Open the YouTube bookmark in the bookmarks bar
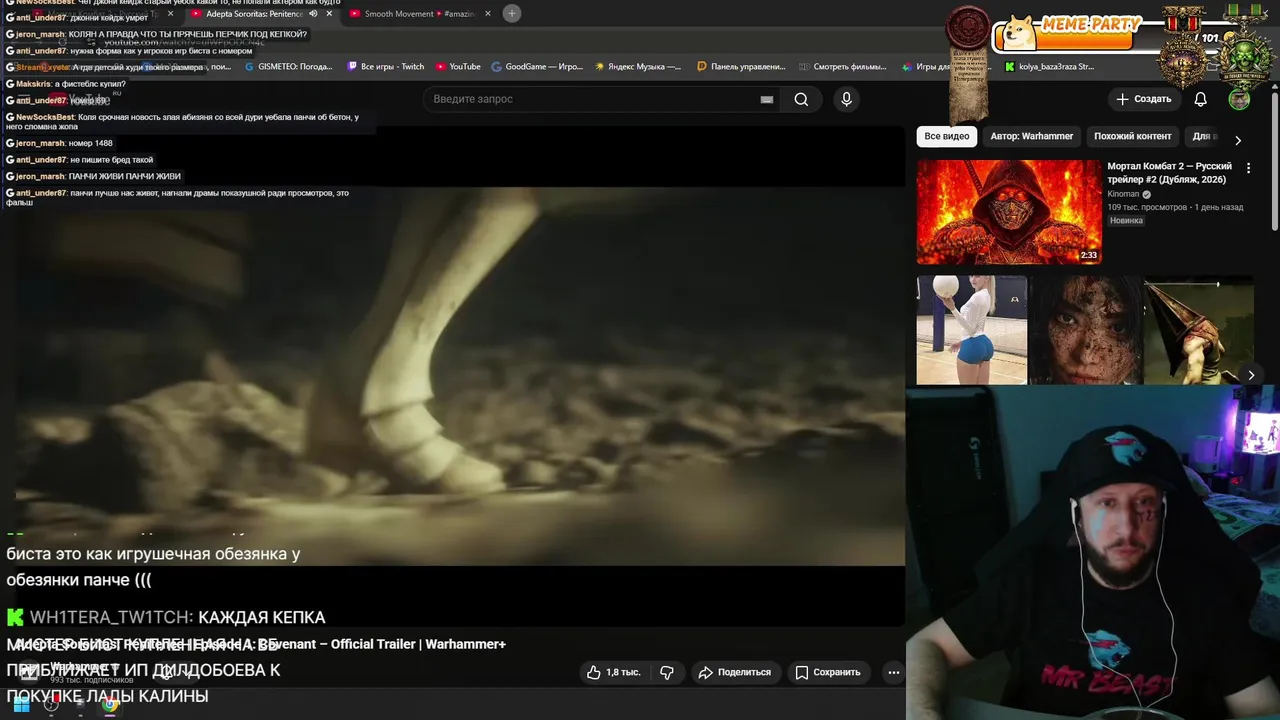 458,67
